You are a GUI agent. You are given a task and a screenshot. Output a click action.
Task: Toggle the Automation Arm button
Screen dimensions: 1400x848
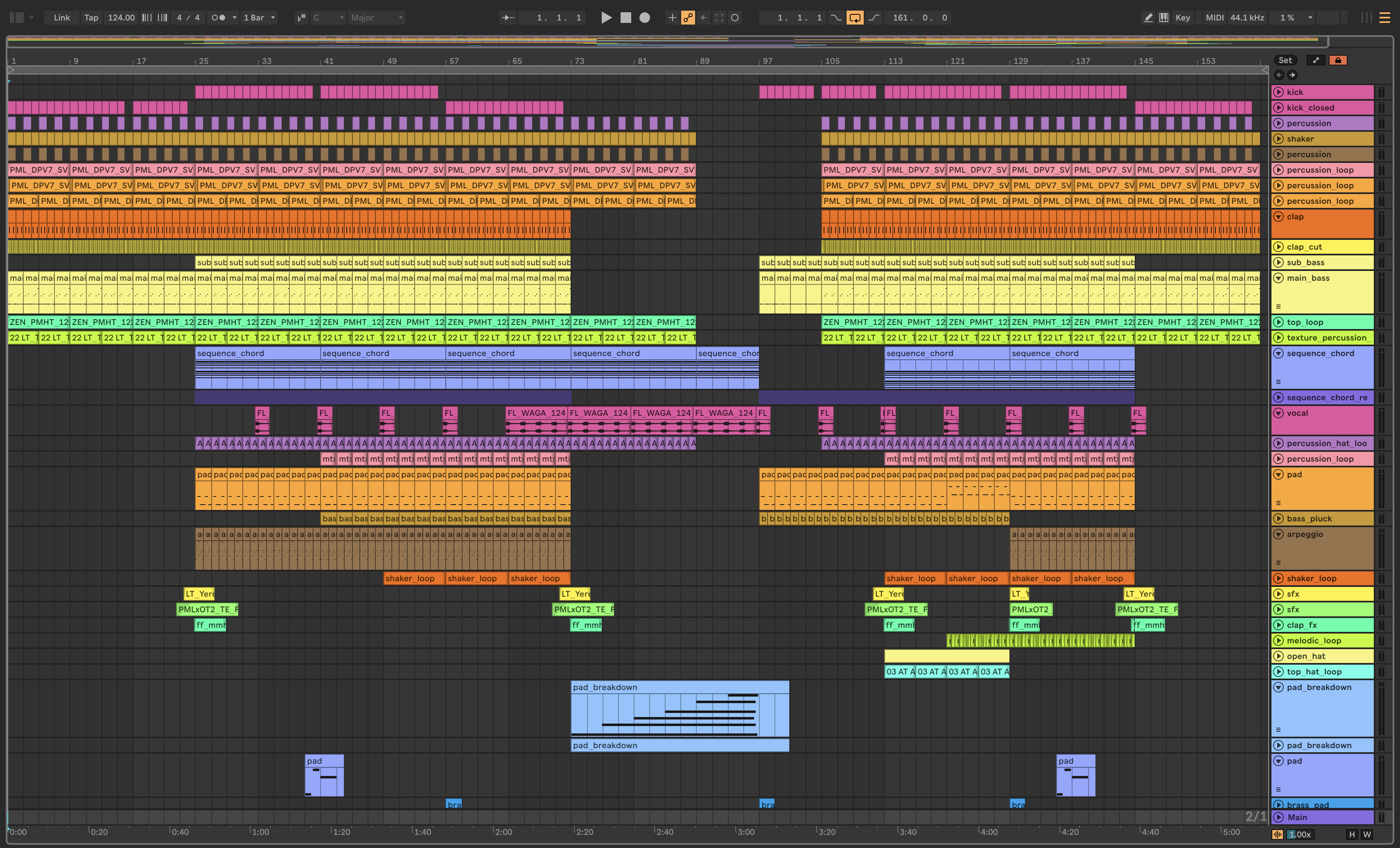tap(688, 18)
